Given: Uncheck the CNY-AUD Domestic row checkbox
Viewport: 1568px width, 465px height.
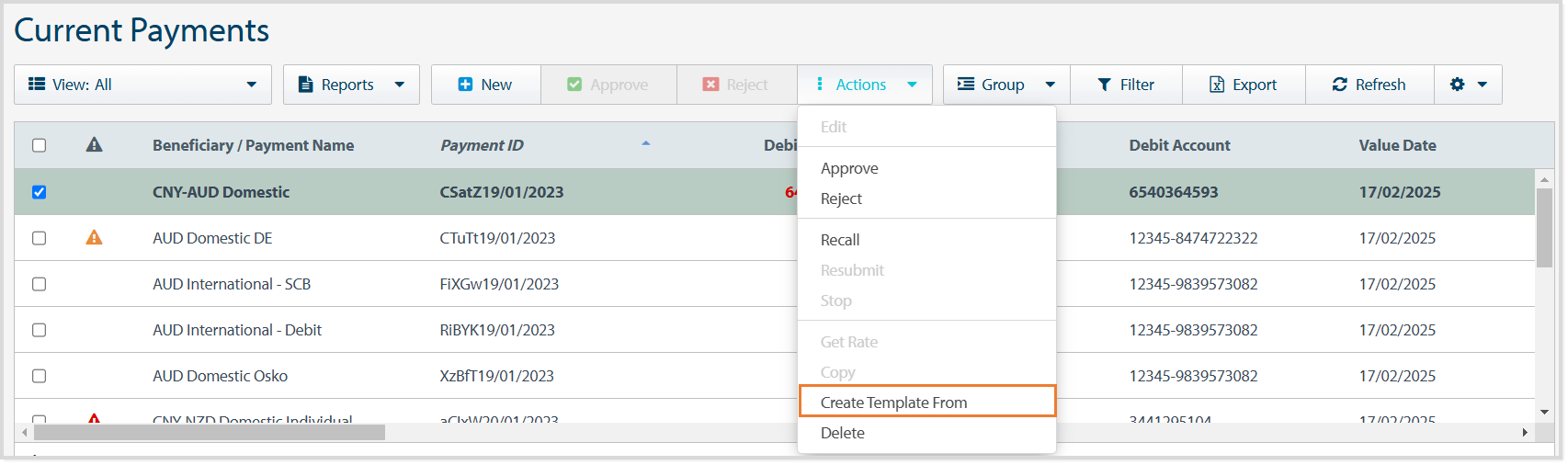Looking at the screenshot, I should [x=39, y=192].
